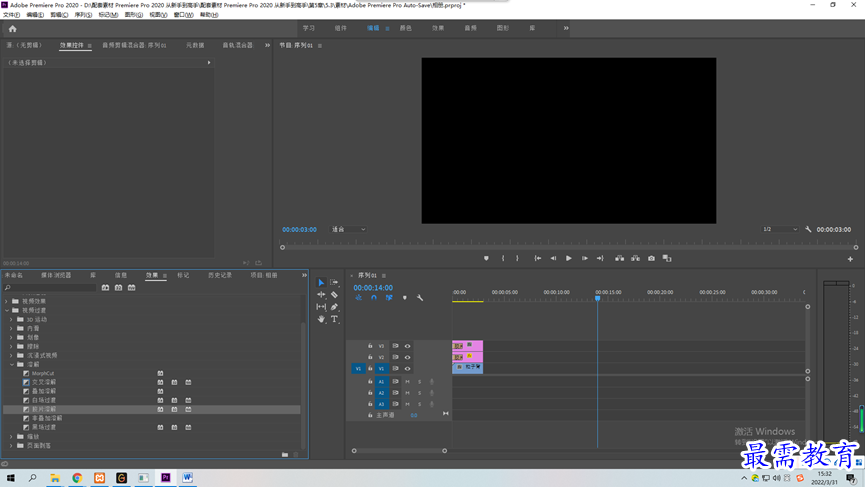Step back one frame
The height and width of the screenshot is (487, 865).
[553, 258]
